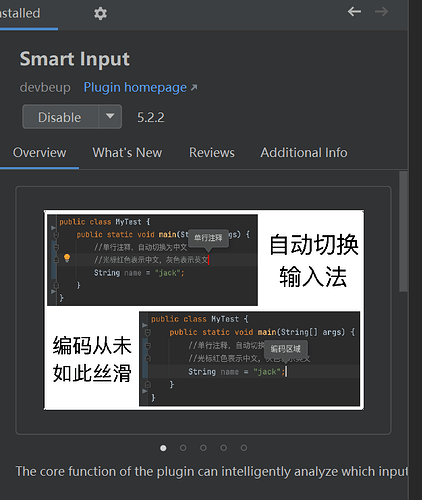The height and width of the screenshot is (500, 422).
Task: Open the plugin settings gear menu
Action: click(x=100, y=14)
